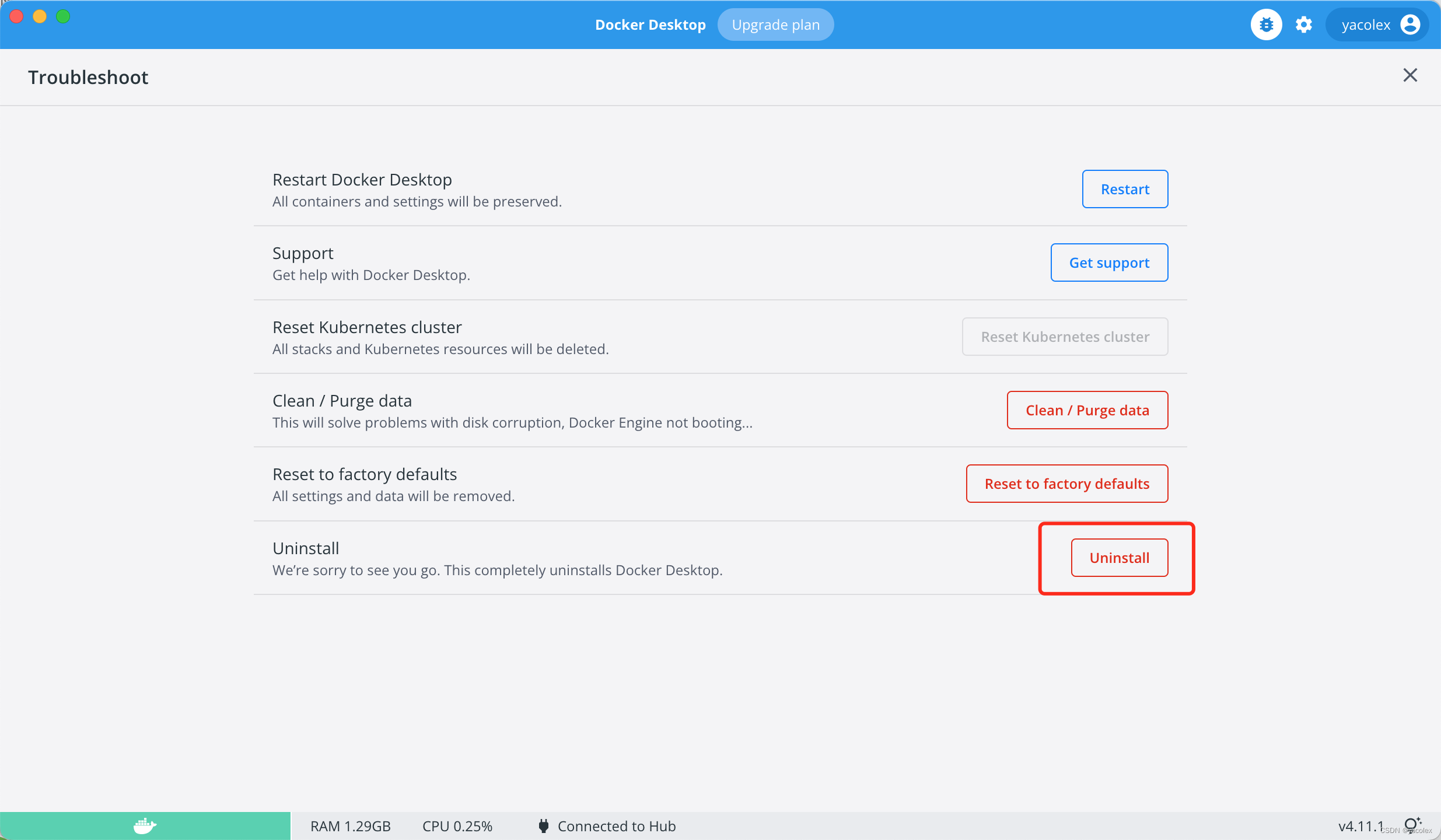Image resolution: width=1441 pixels, height=840 pixels.
Task: Click the RAM 1.29GB status entry
Action: point(351,826)
